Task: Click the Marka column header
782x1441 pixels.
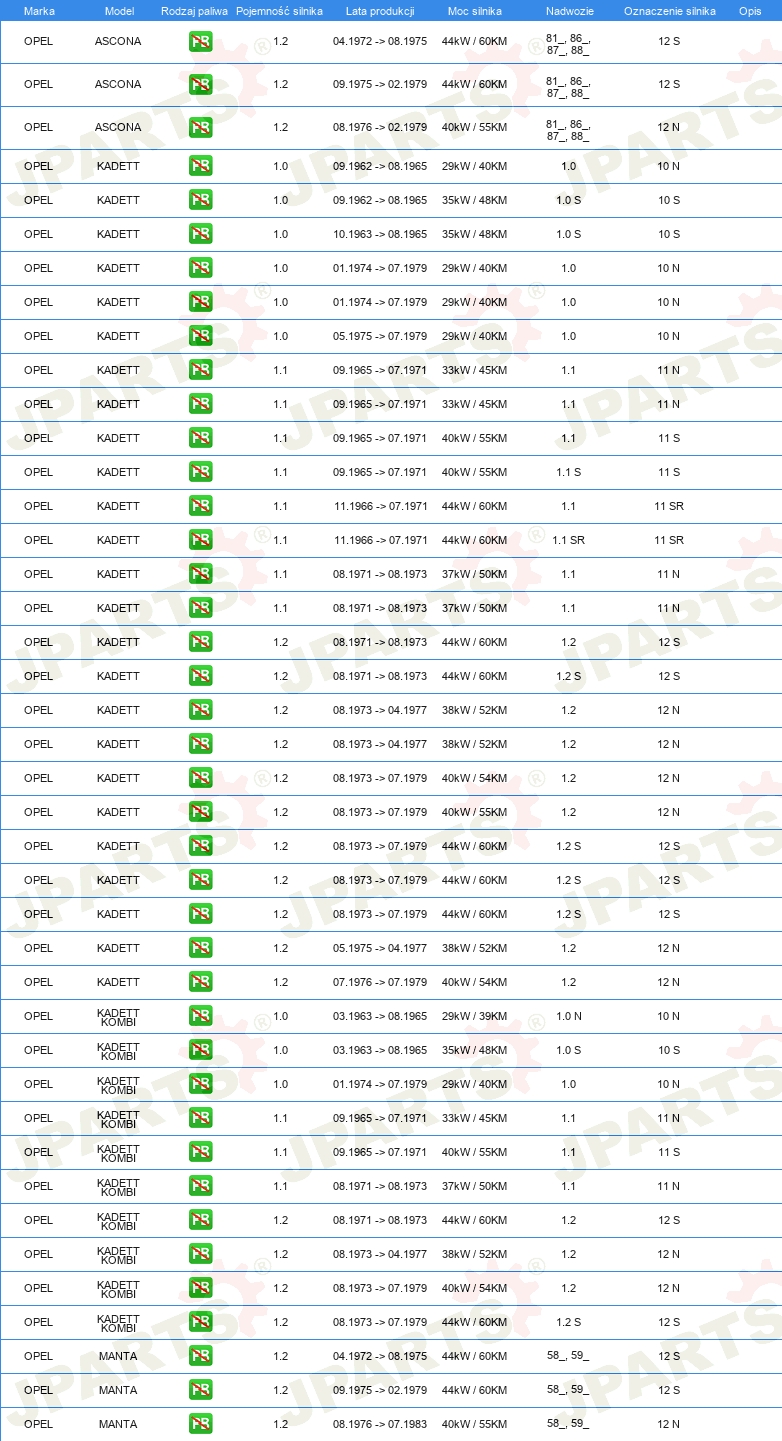Action: 39,11
